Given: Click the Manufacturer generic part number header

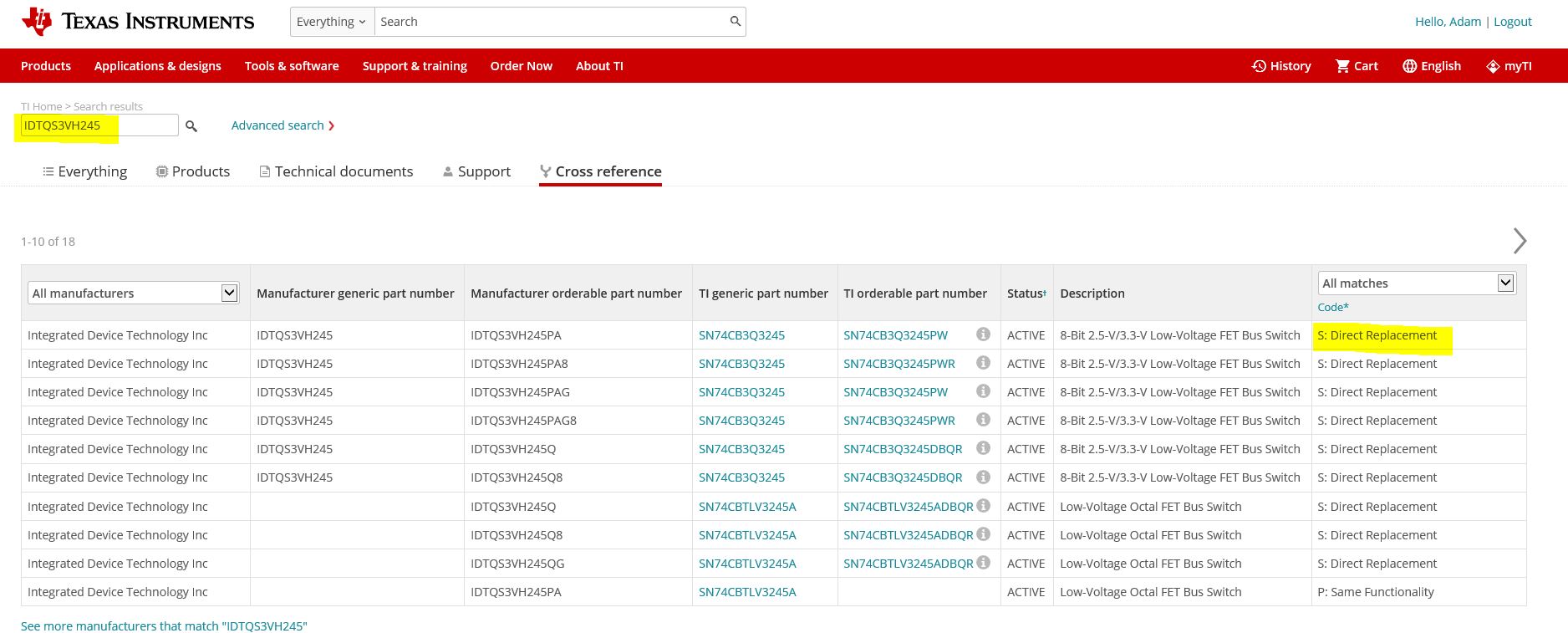Looking at the screenshot, I should tap(355, 294).
